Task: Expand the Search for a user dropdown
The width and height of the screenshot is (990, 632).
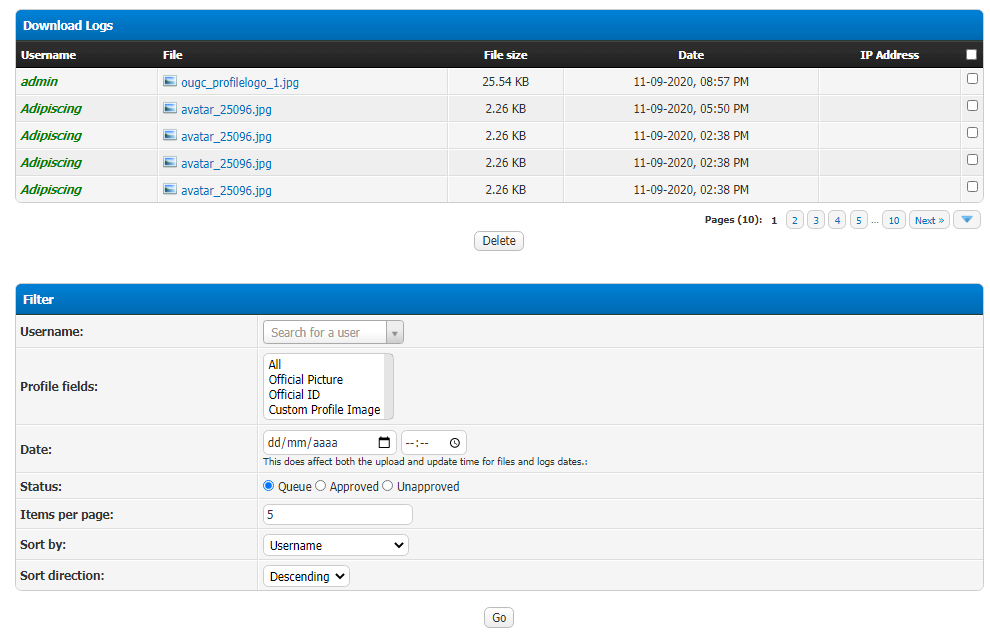Action: click(x=394, y=333)
